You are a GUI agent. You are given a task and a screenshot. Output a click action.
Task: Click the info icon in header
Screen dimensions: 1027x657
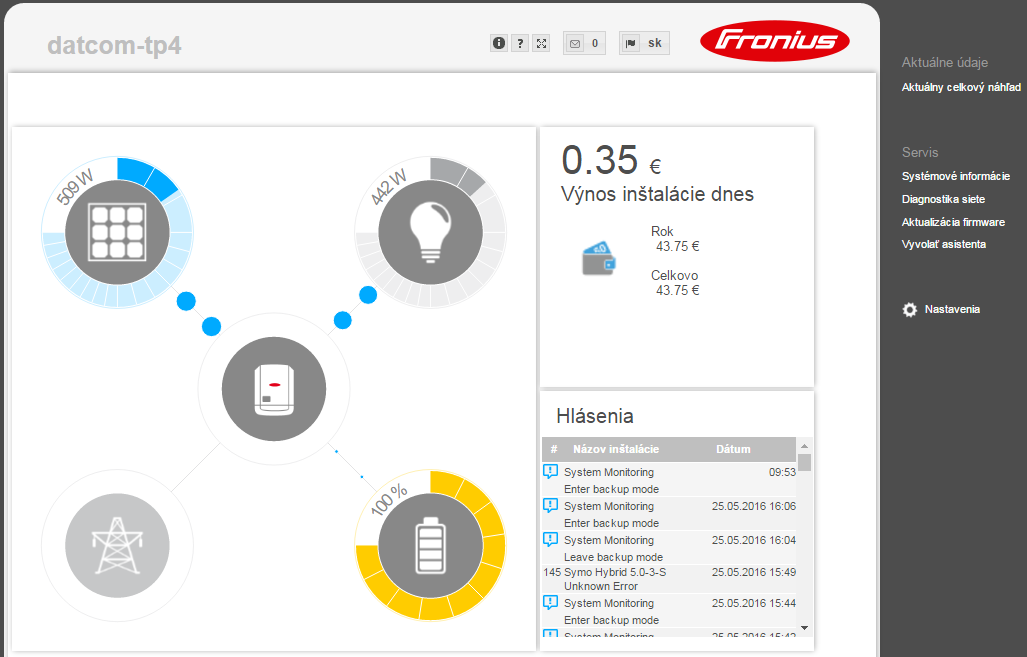click(x=499, y=43)
